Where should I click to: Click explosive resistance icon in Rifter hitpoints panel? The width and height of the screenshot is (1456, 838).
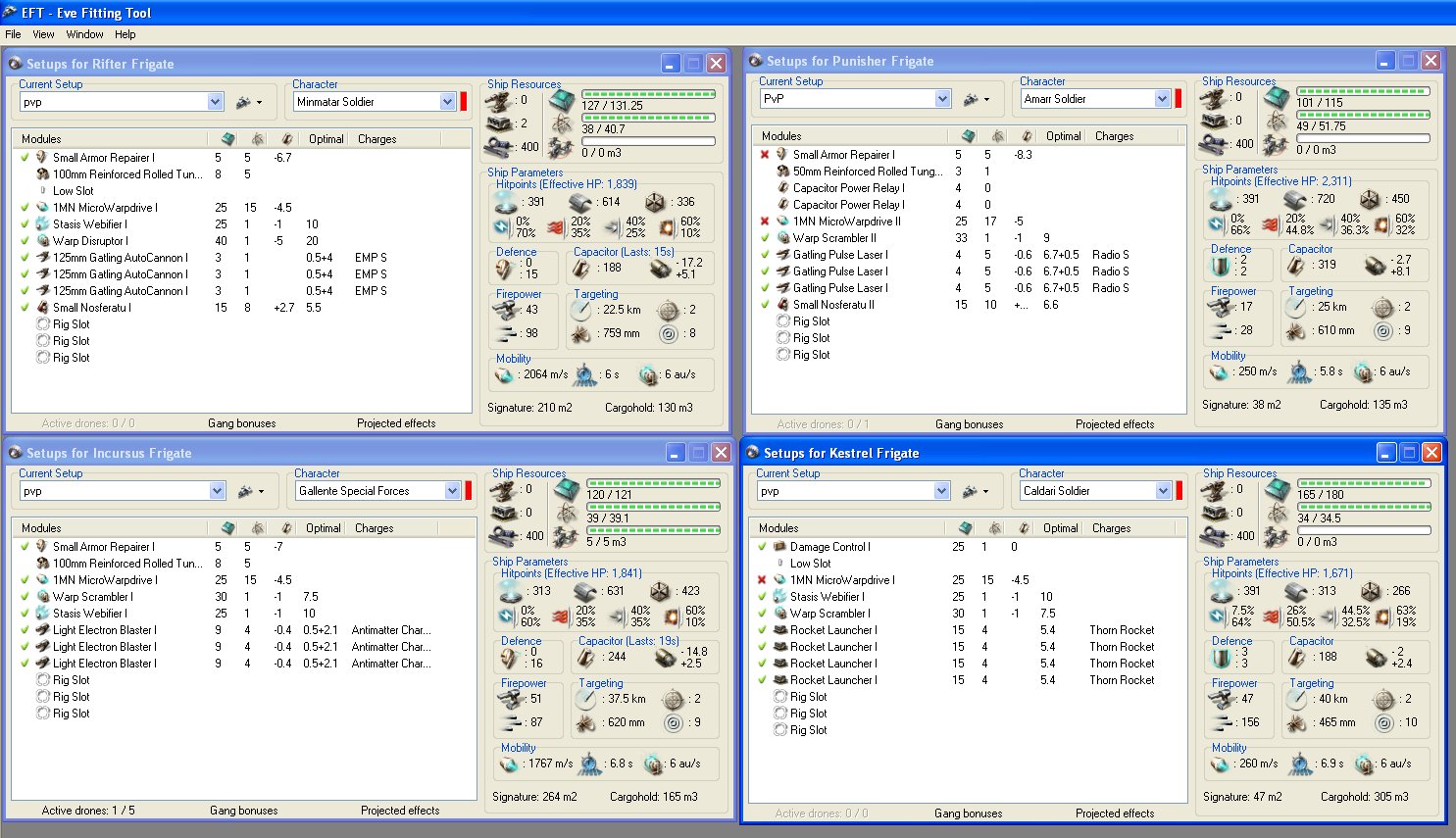coord(667,227)
